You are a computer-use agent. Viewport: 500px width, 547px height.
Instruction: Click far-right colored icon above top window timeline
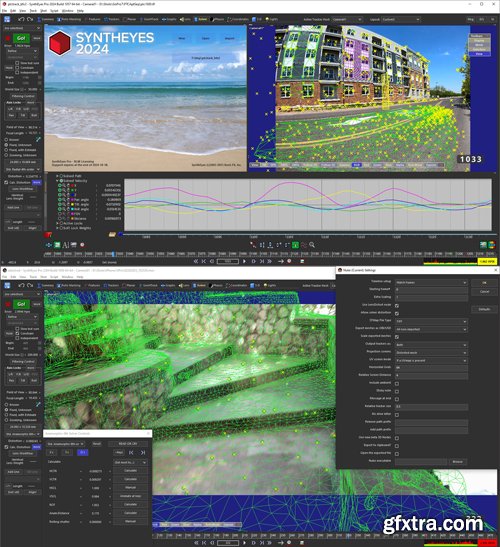point(491,245)
